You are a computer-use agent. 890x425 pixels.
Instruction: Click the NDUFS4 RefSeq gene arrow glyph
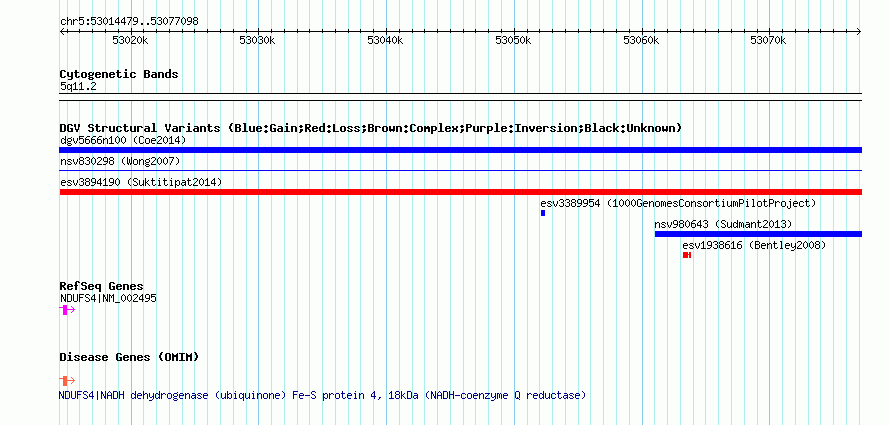click(x=67, y=309)
